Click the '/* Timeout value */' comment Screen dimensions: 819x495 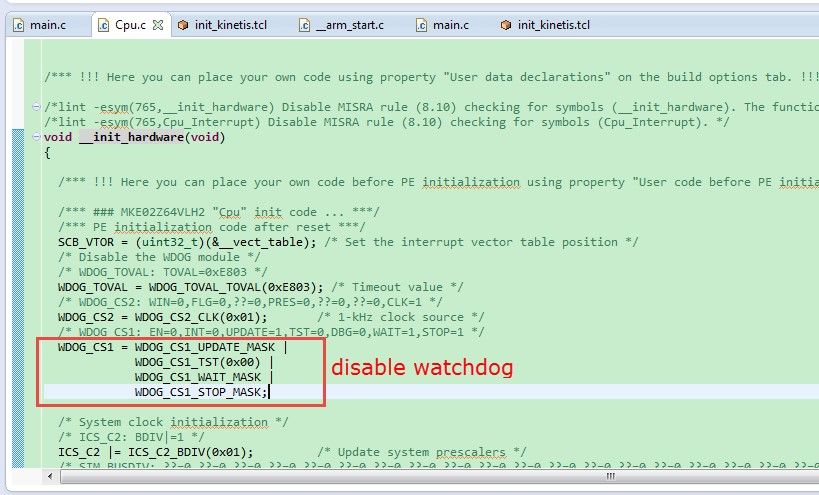[397, 287]
